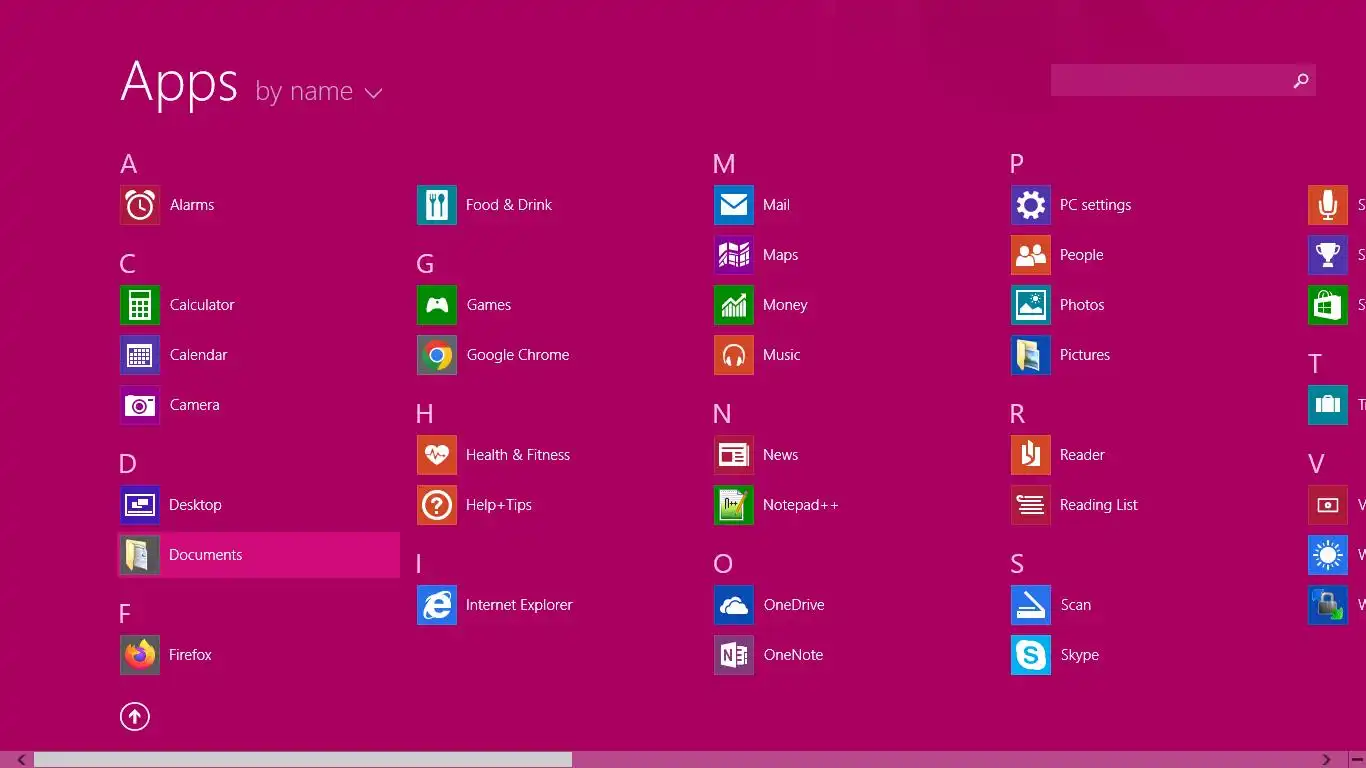Screen dimensions: 1366x768
Task: Open the Mail envelope icon
Action: 734,205
